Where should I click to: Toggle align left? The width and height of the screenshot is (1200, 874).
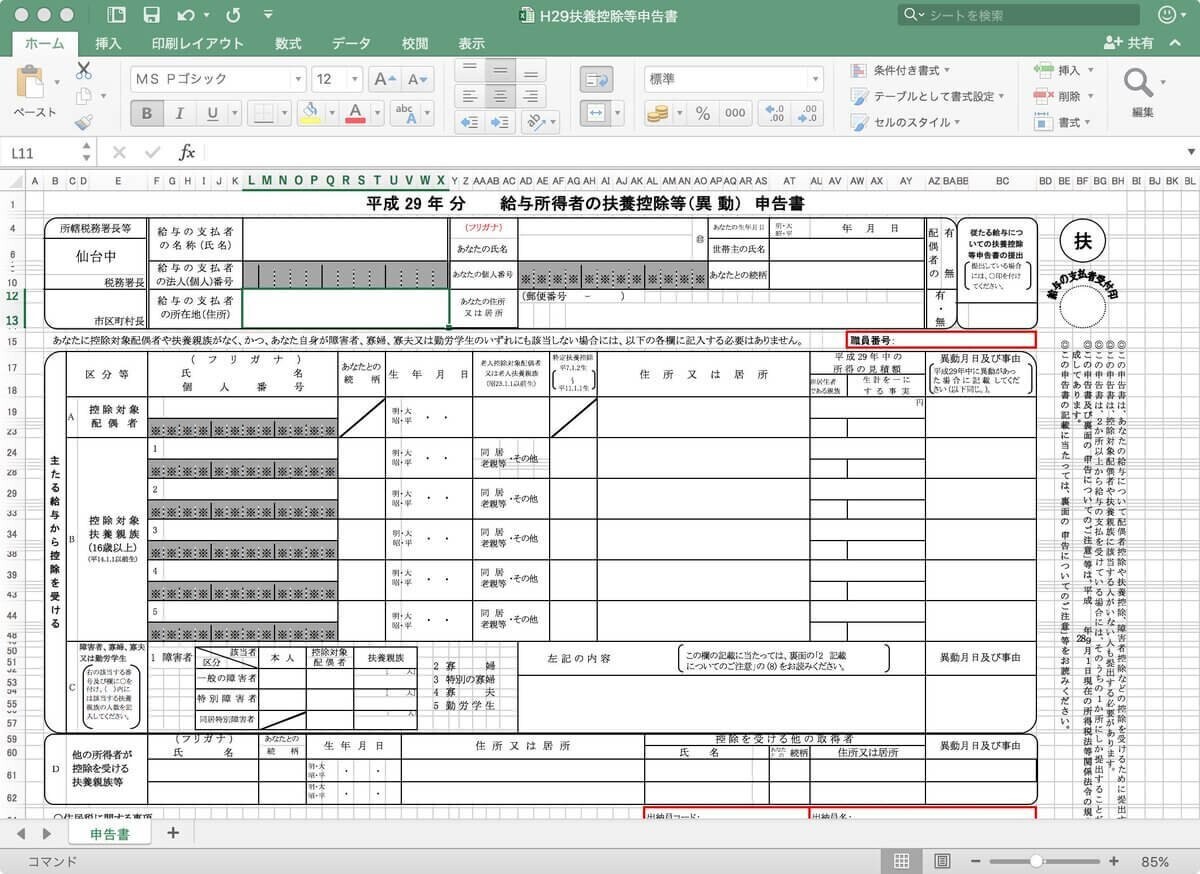470,96
